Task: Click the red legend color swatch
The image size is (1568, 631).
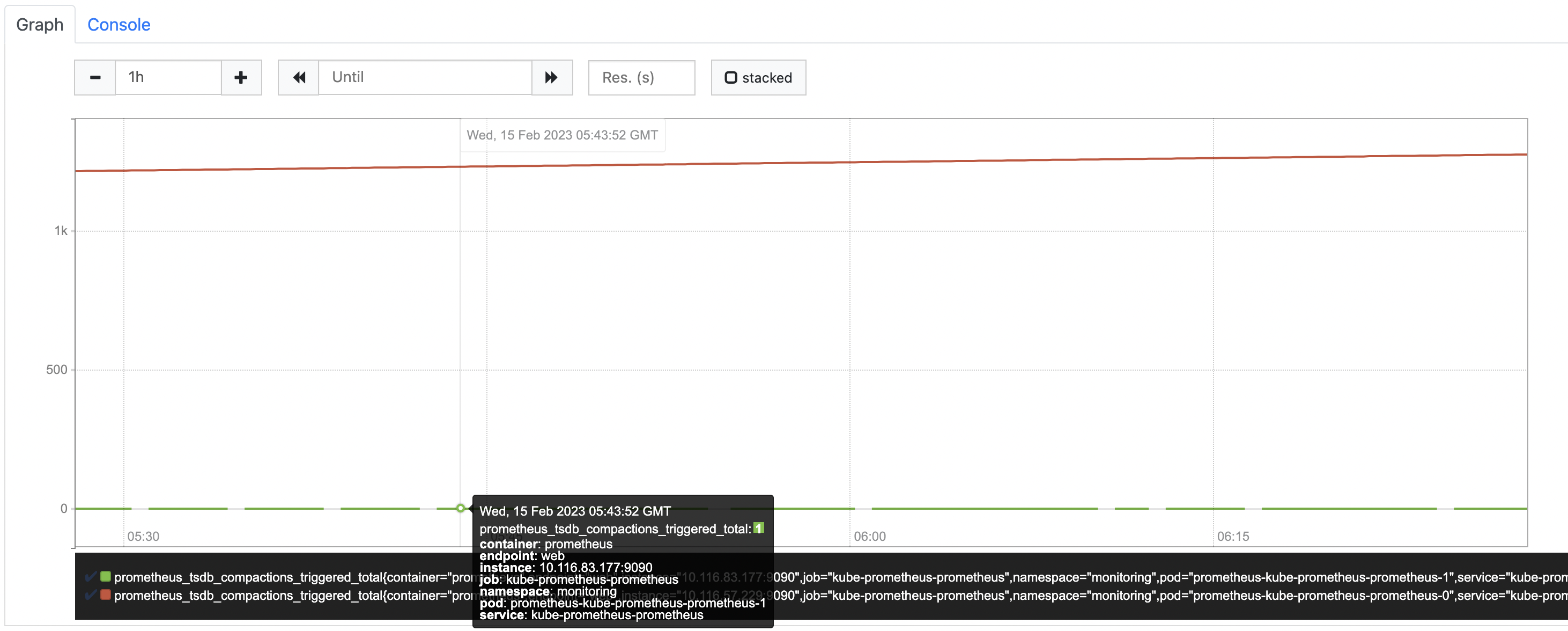Action: click(x=105, y=595)
